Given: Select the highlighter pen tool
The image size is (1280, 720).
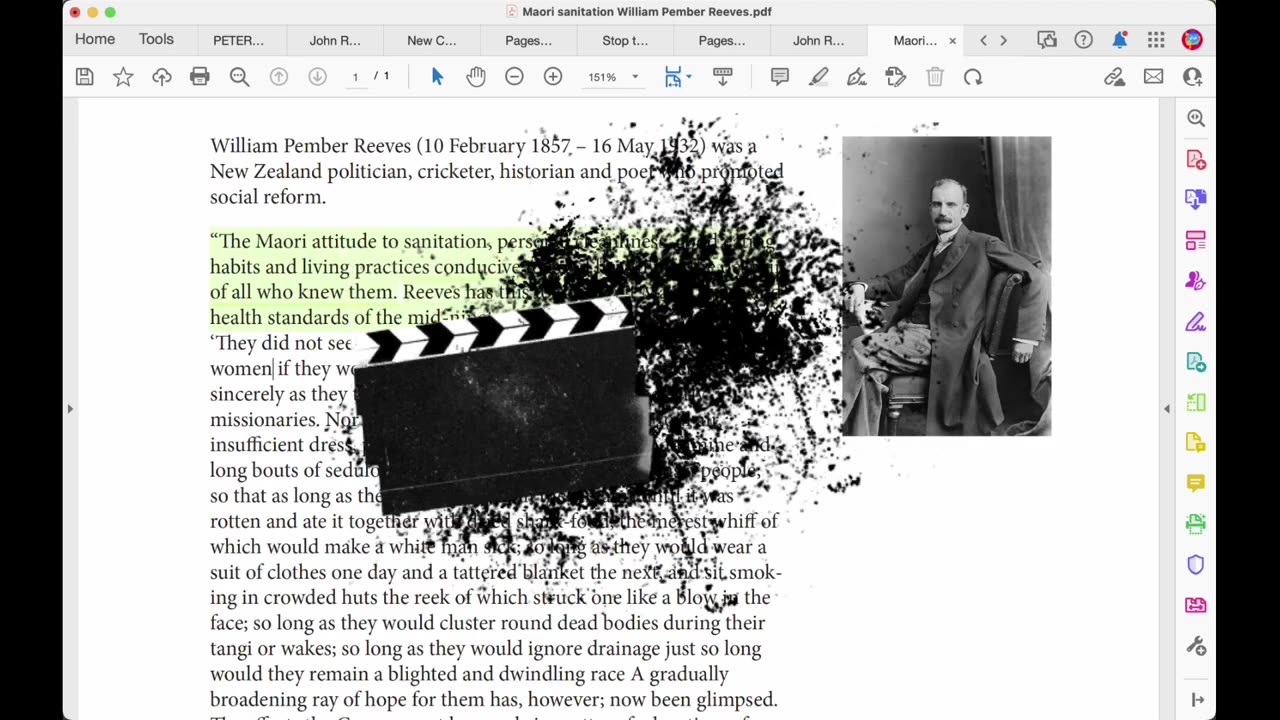Looking at the screenshot, I should point(819,77).
